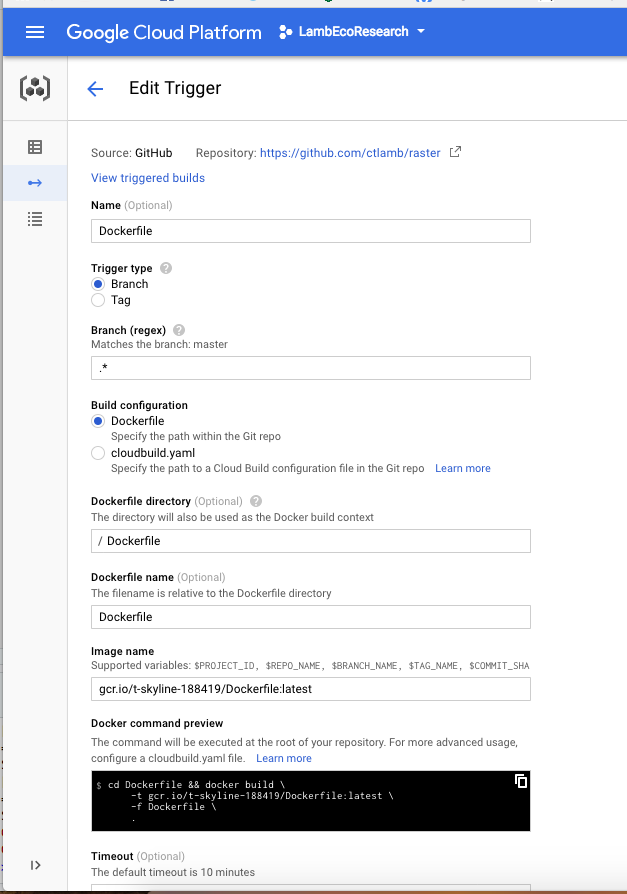
Task: Click into the Name input field
Action: [x=311, y=231]
